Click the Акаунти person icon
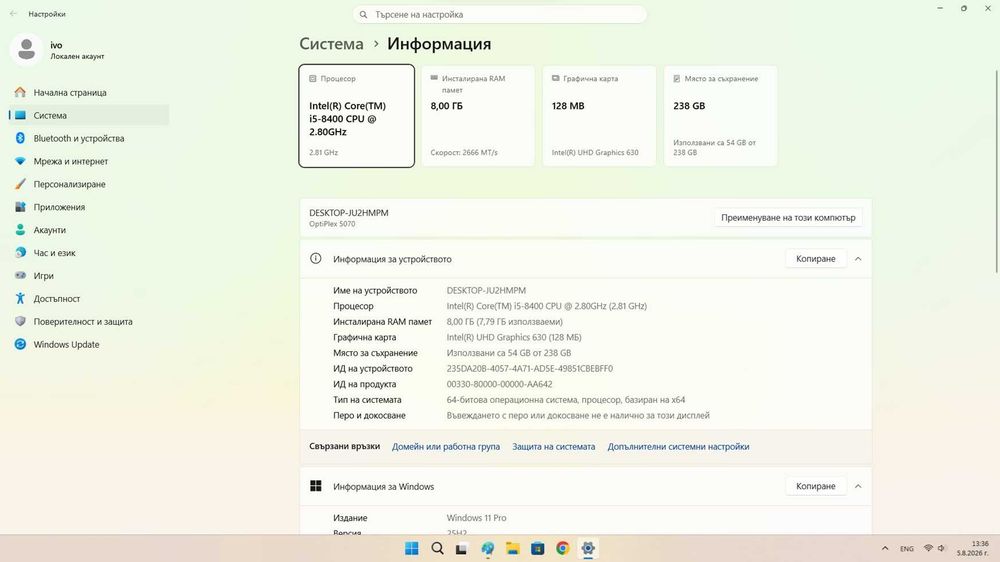 coord(20,230)
